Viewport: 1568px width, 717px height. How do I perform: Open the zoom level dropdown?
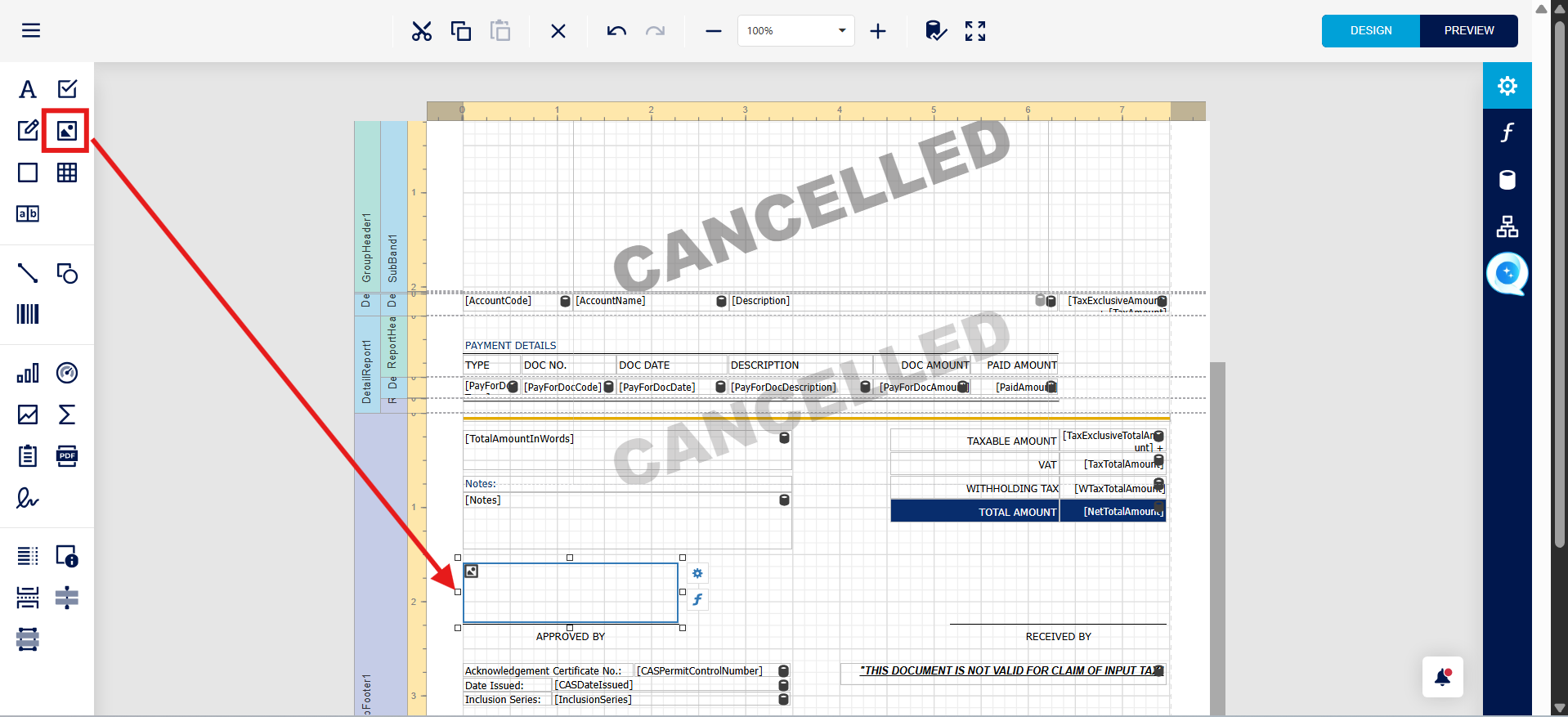tap(796, 31)
